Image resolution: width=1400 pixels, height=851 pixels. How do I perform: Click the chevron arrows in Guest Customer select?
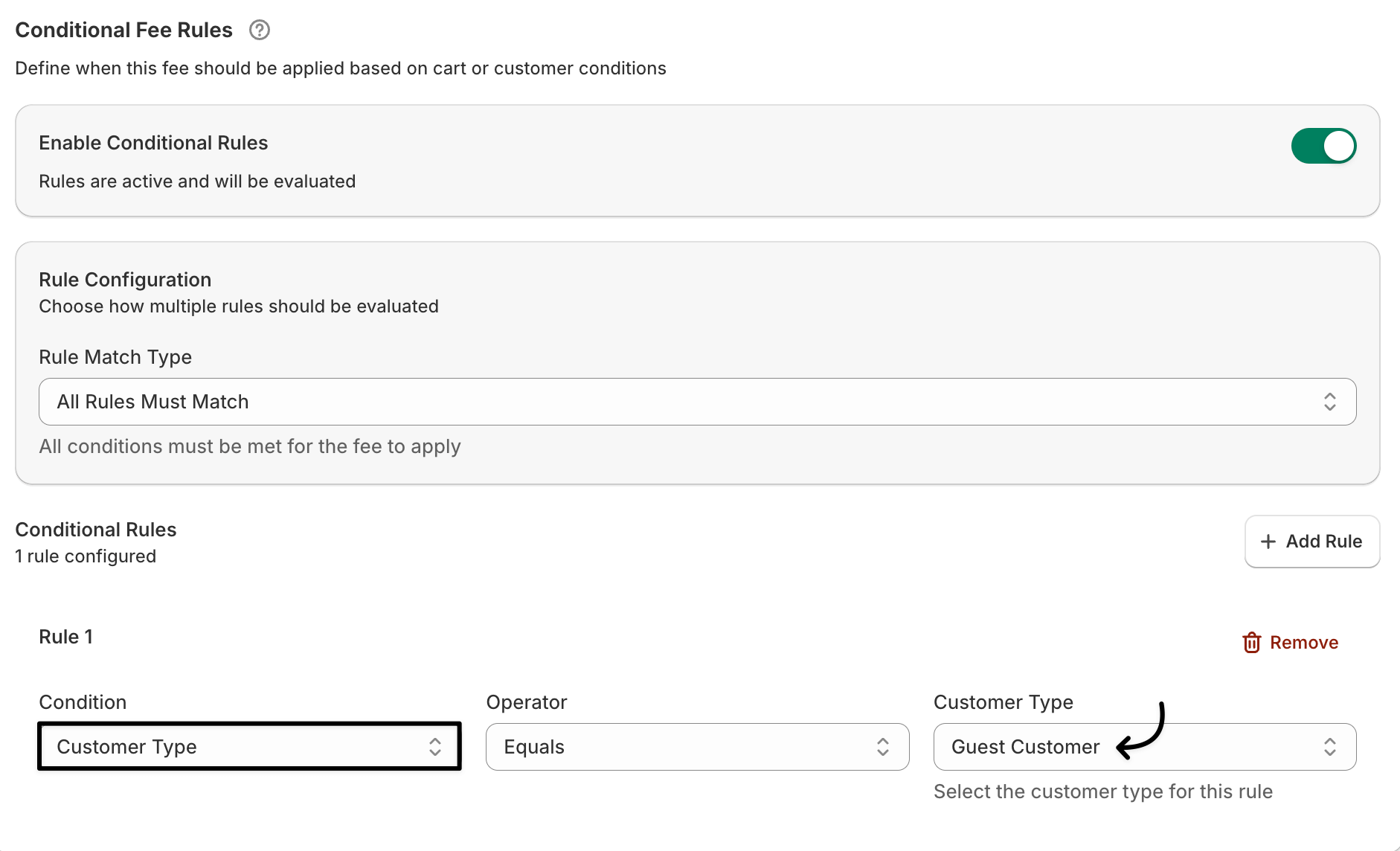(1329, 747)
